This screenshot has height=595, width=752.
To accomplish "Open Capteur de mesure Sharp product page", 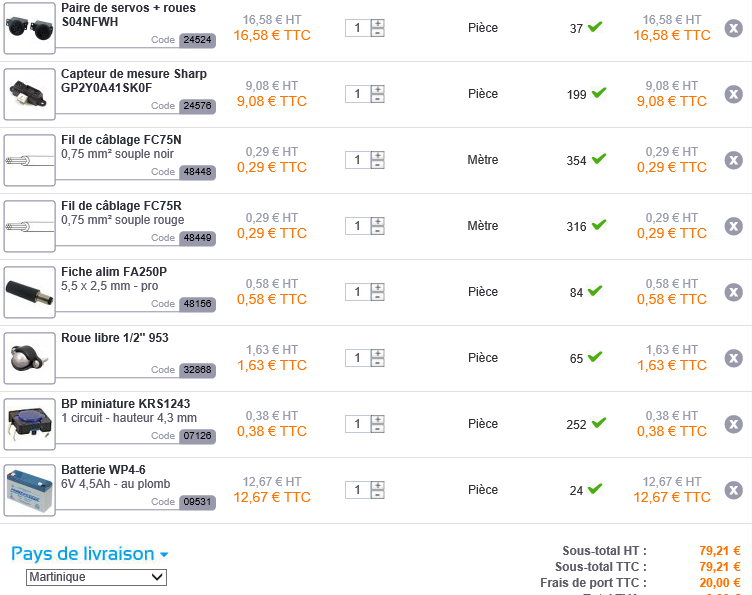I will (x=134, y=81).
